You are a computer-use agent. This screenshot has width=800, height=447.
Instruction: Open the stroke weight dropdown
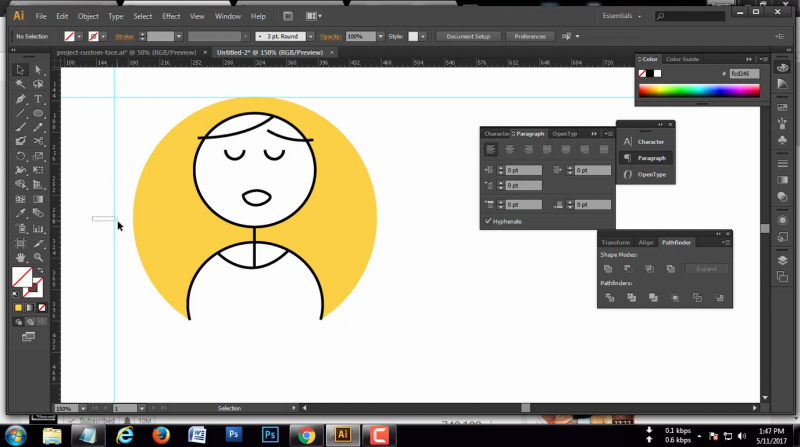(x=179, y=37)
